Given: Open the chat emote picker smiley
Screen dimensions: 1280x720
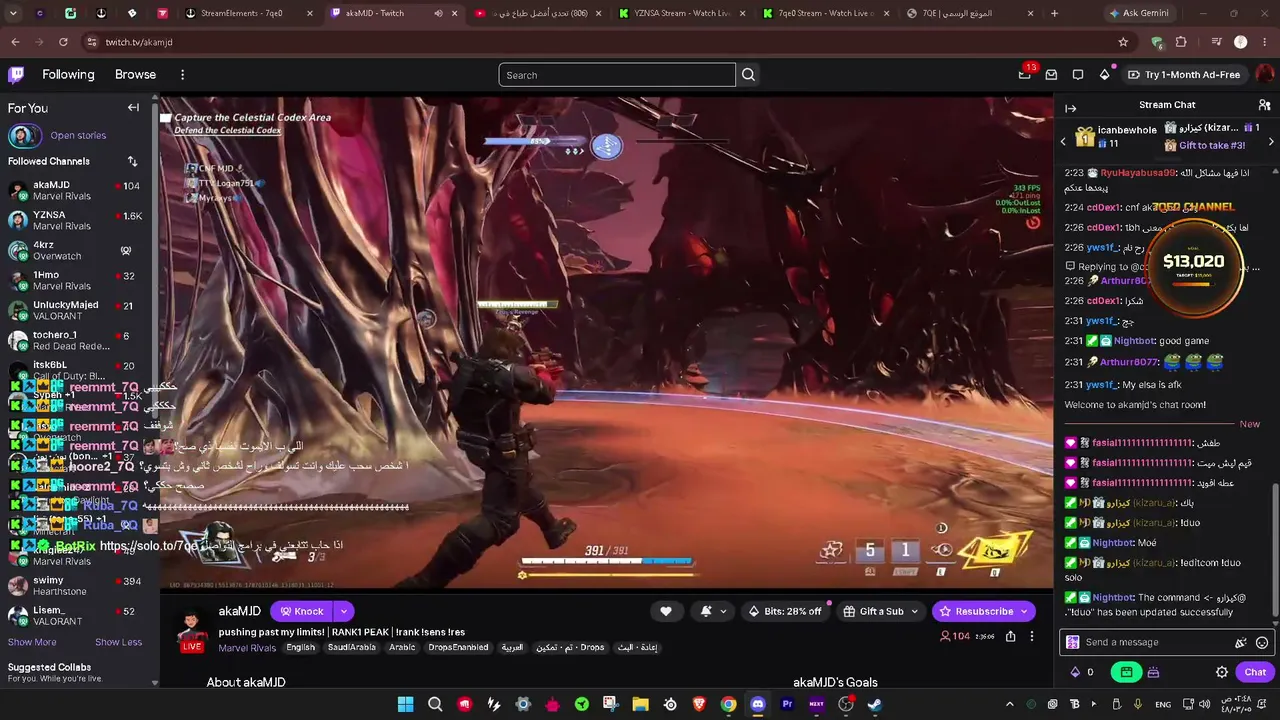Looking at the screenshot, I should pos(1262,643).
